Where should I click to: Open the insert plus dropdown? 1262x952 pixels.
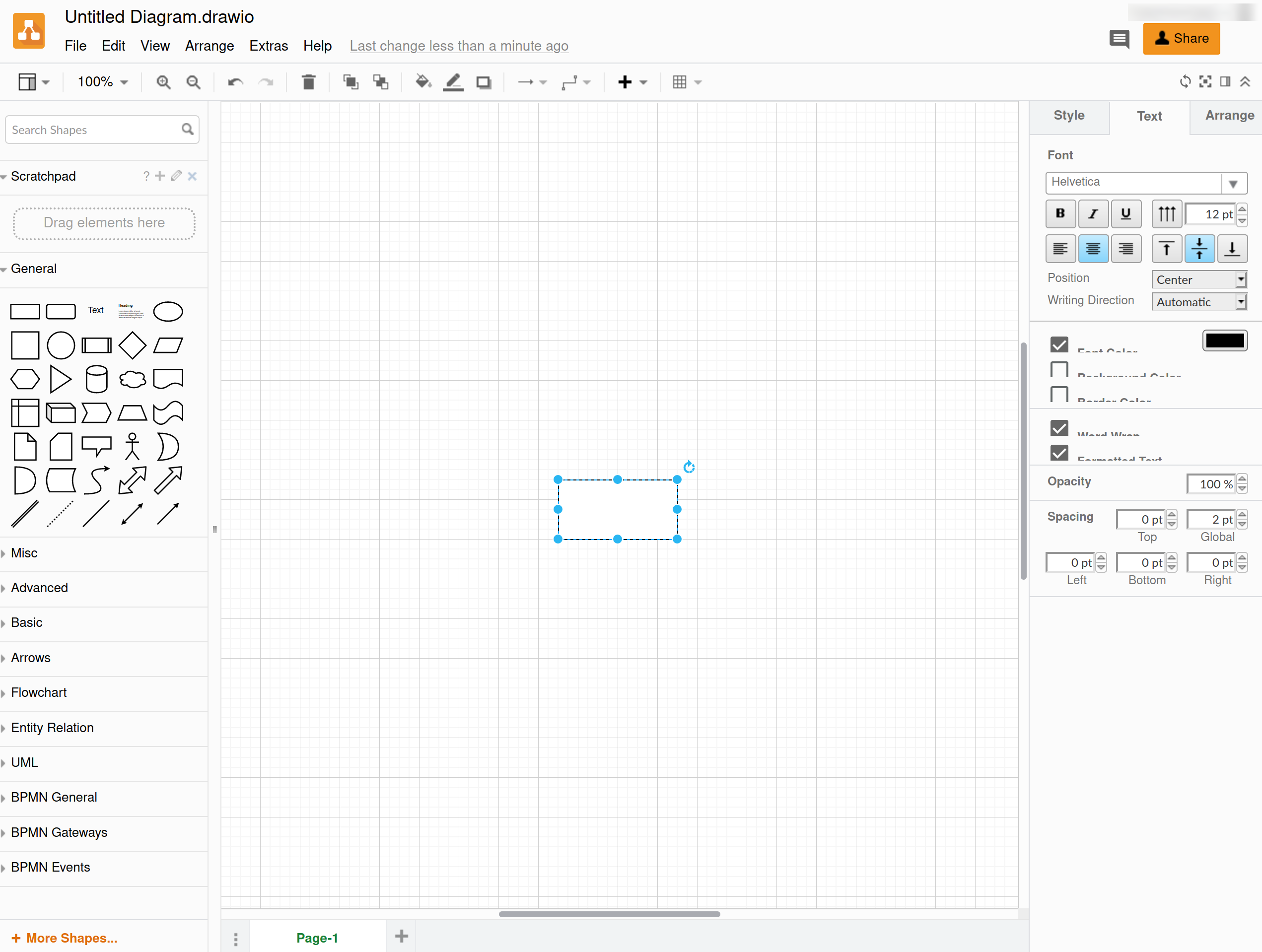632,82
